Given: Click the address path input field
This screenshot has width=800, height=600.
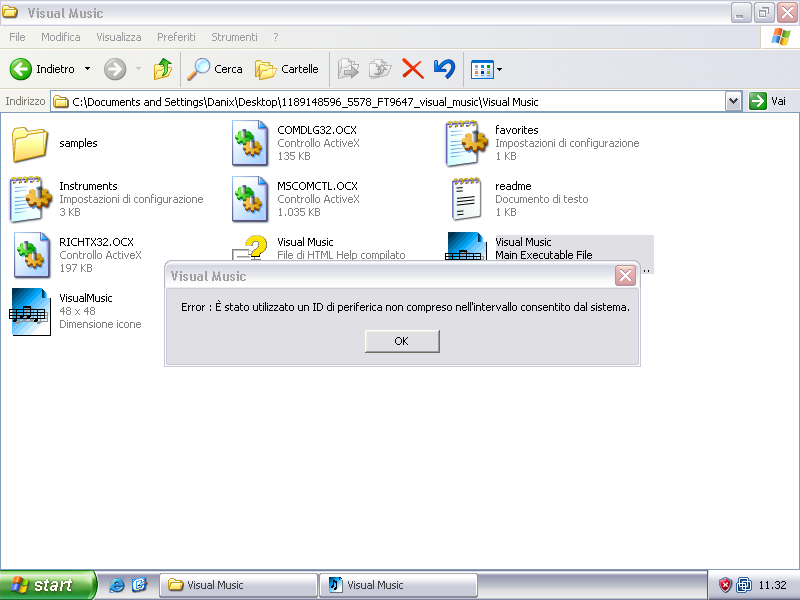Looking at the screenshot, I should tap(390, 101).
